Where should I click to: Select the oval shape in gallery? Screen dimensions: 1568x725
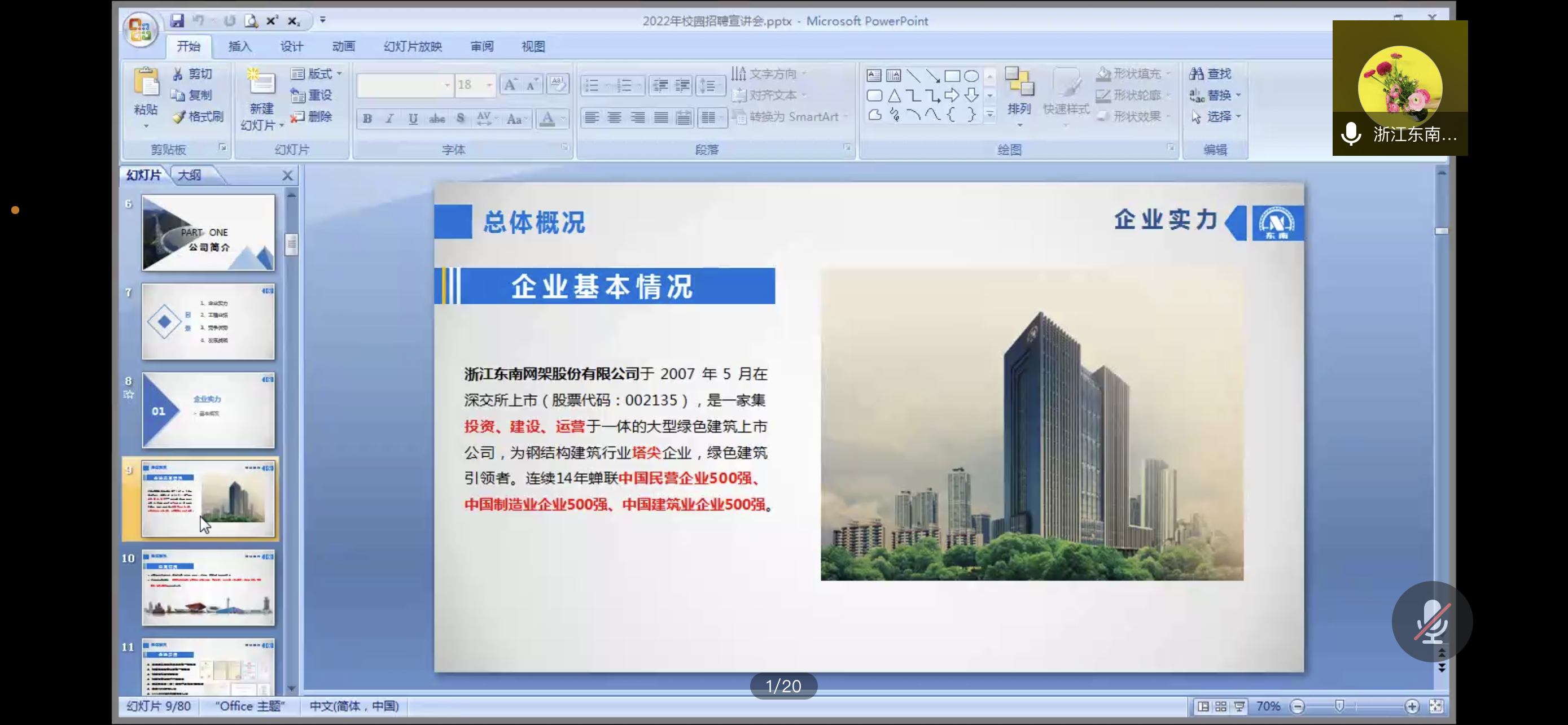point(971,76)
